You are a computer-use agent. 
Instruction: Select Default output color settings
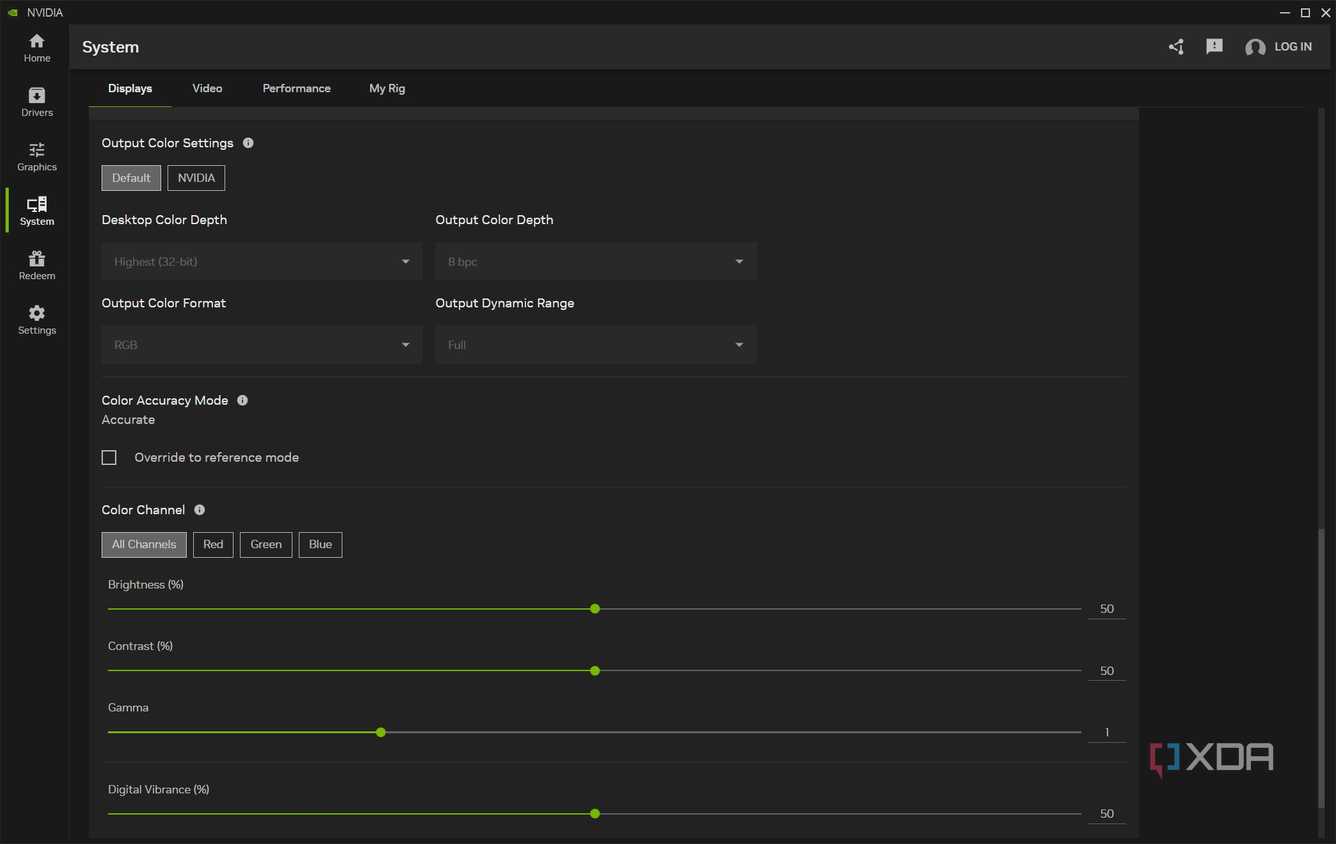(x=131, y=178)
